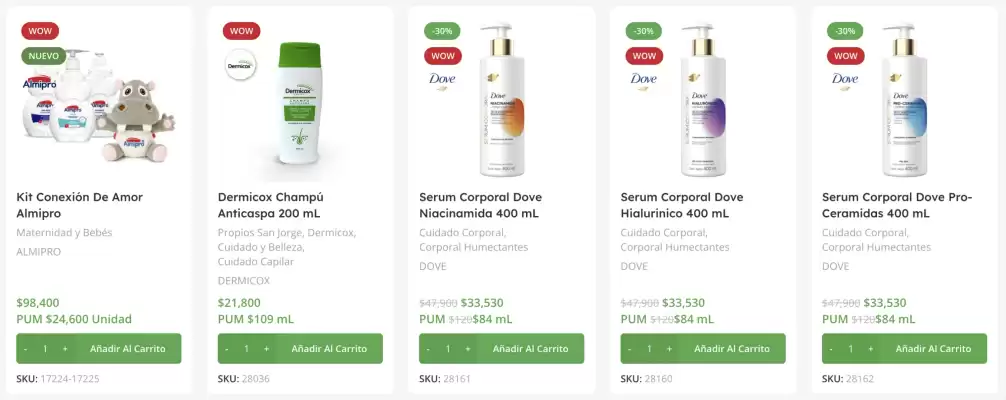Edit quantity field for Serum Dove Pro-Ceramidas
This screenshot has width=1006, height=400.
[850, 349]
